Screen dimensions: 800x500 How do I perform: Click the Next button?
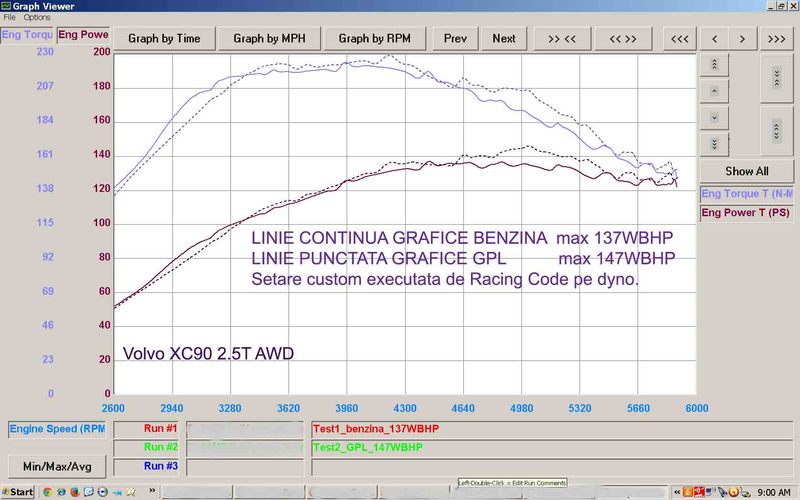pyautogui.click(x=504, y=39)
